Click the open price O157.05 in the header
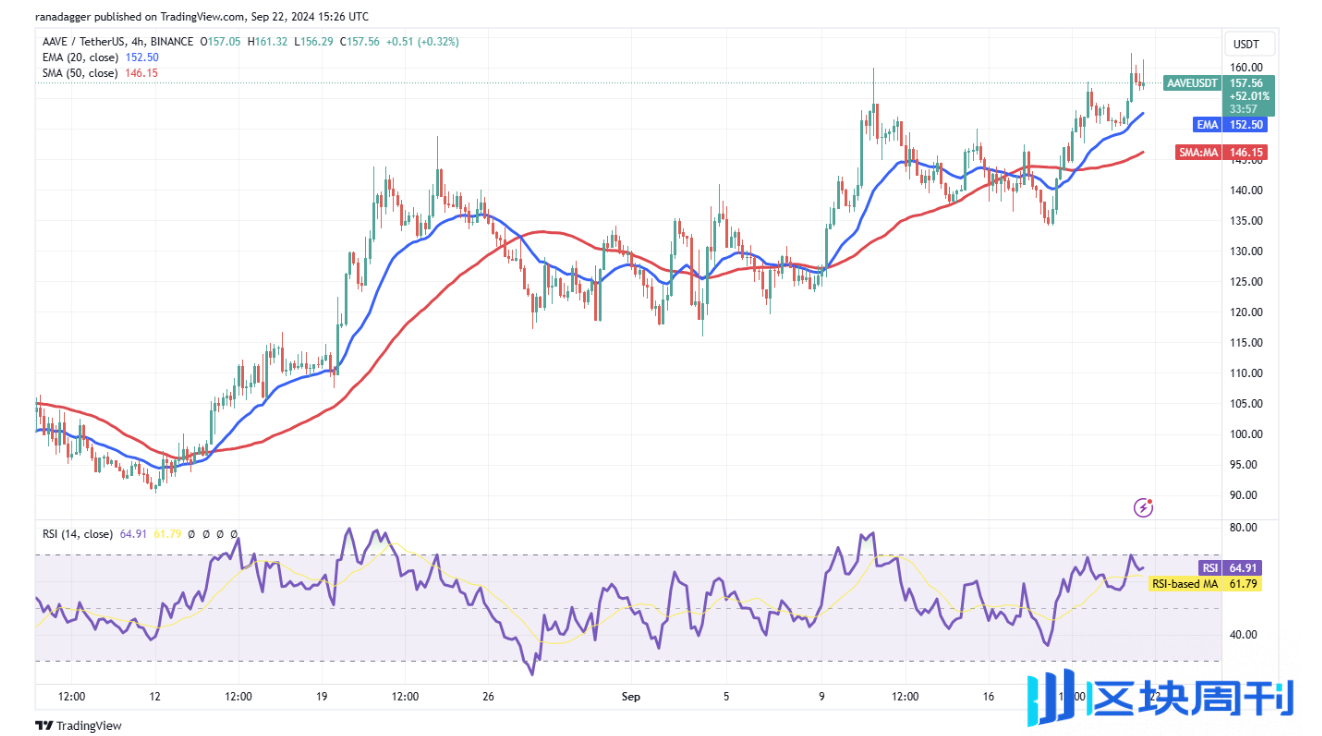This screenshot has height=736, width=1322. tap(221, 42)
